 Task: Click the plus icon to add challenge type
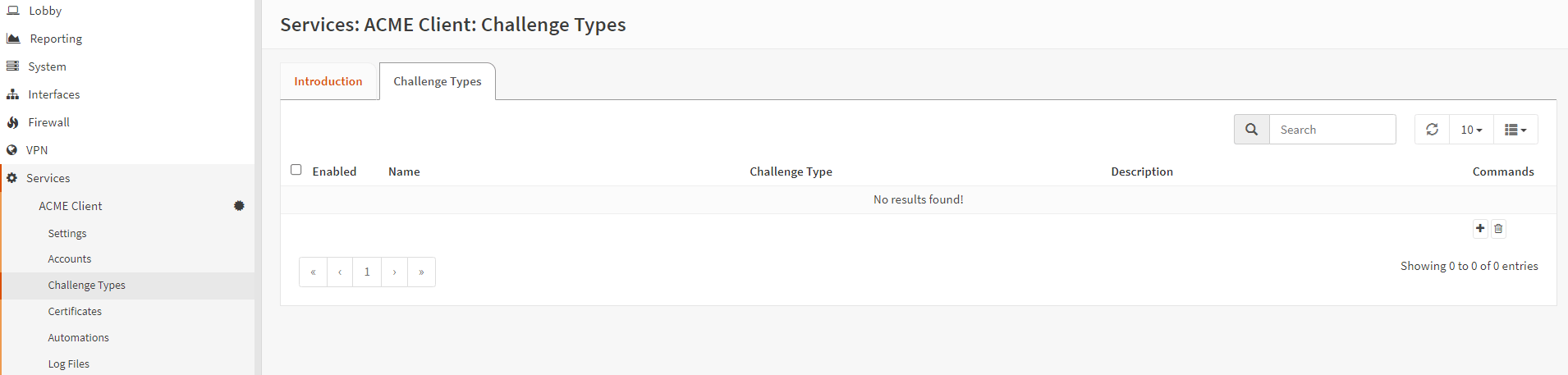click(1479, 229)
